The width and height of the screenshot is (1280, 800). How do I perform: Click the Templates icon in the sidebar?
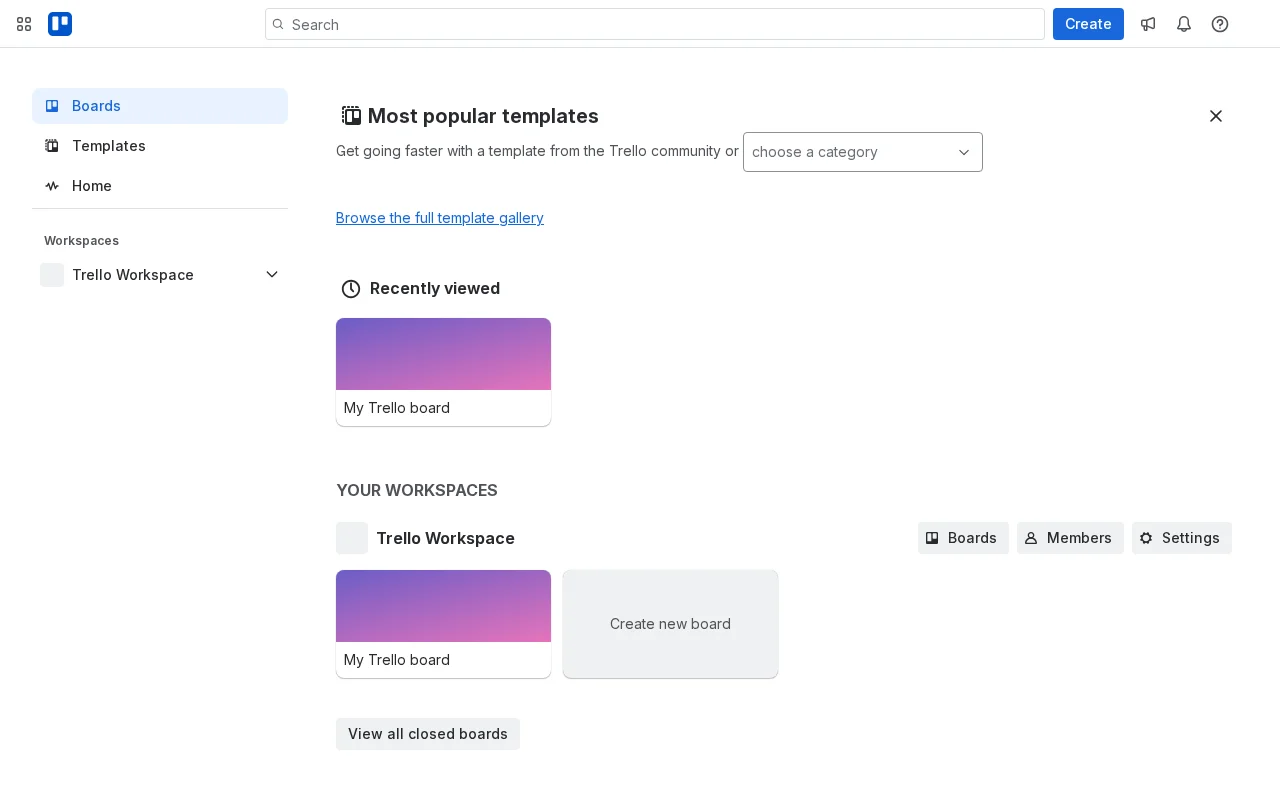point(52,146)
